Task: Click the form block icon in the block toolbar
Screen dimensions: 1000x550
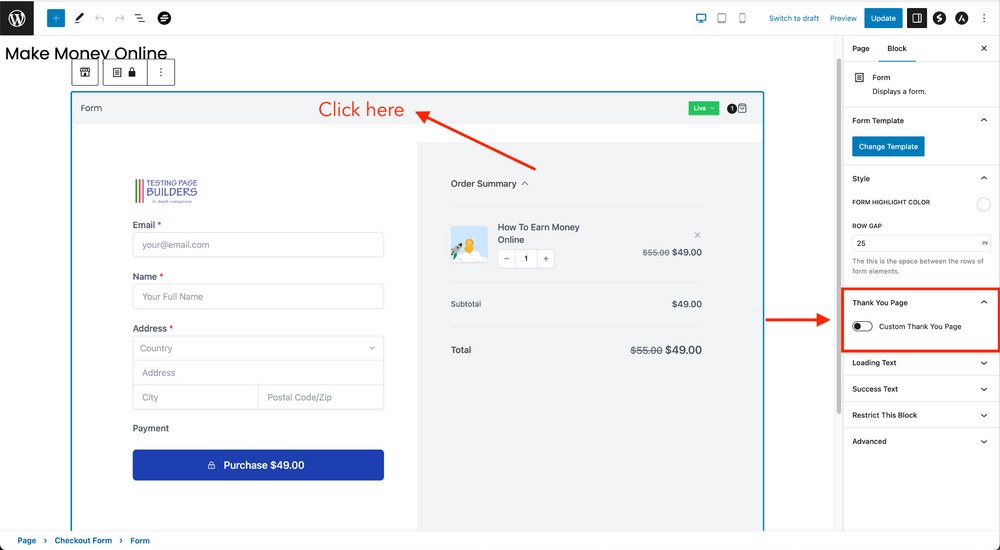Action: (117, 73)
